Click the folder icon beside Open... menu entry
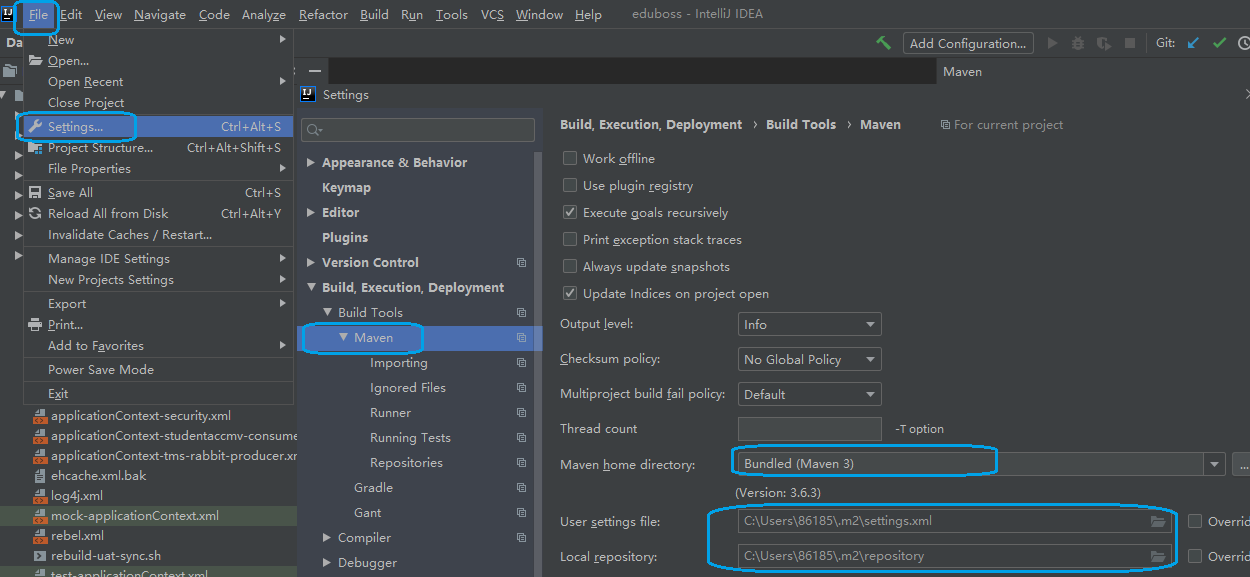 click(36, 61)
